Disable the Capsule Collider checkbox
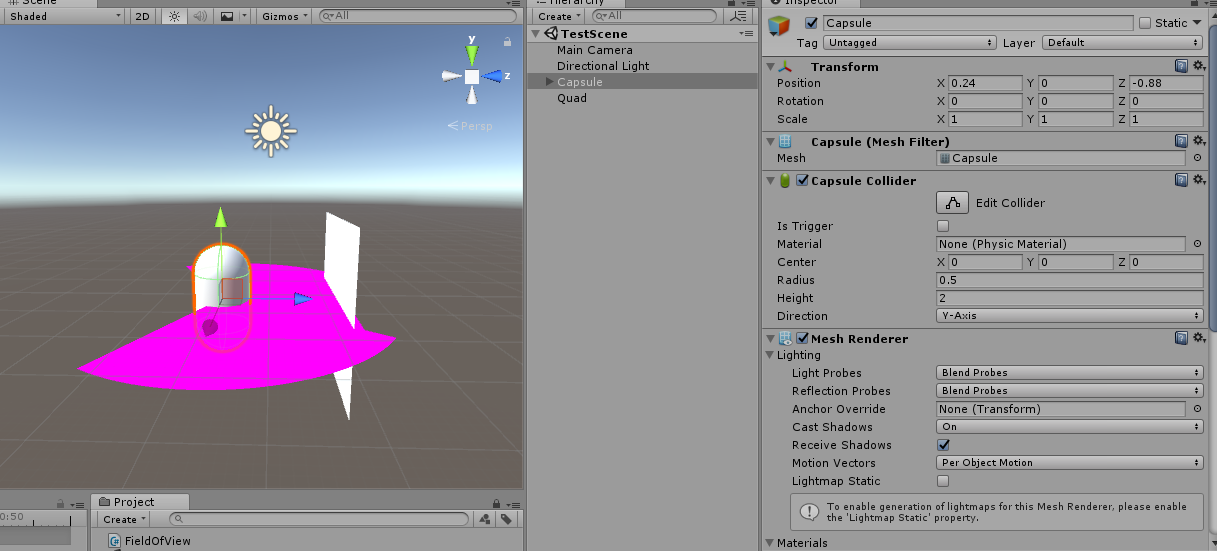Screen dimensions: 1217x551 pos(801,181)
